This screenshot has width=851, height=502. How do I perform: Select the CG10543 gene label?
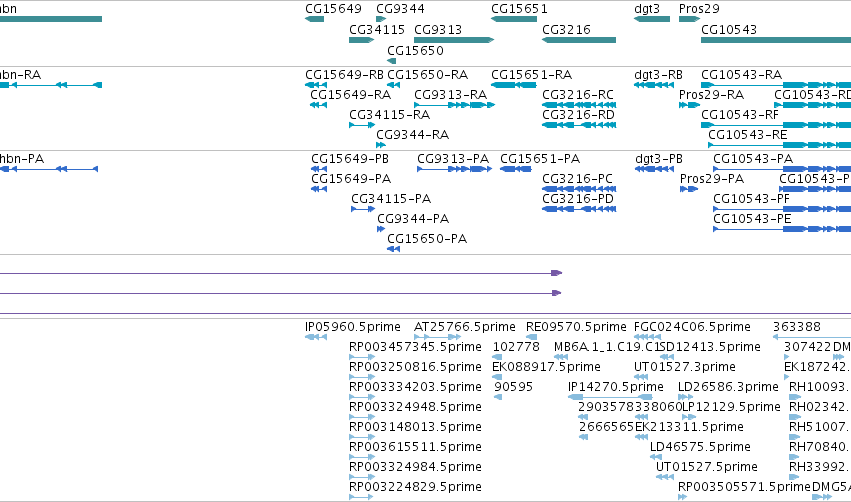(729, 29)
